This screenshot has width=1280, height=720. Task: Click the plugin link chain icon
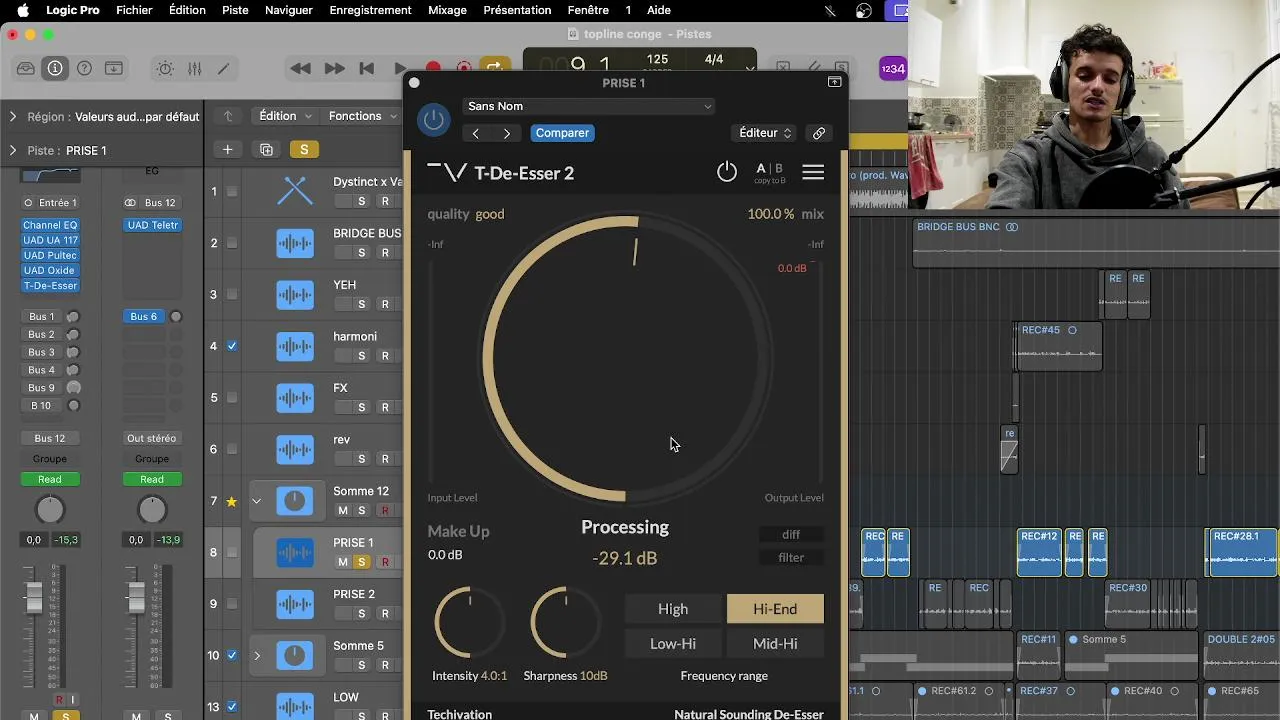point(819,133)
